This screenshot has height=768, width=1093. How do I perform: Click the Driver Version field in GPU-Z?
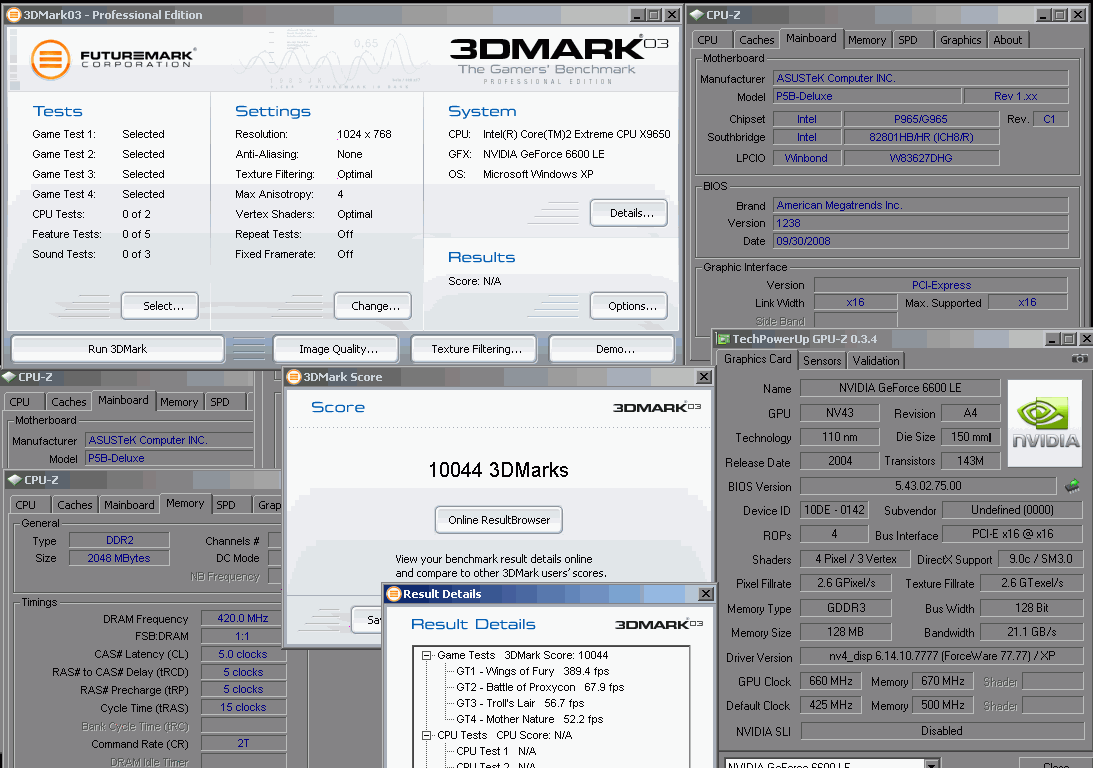(941, 656)
